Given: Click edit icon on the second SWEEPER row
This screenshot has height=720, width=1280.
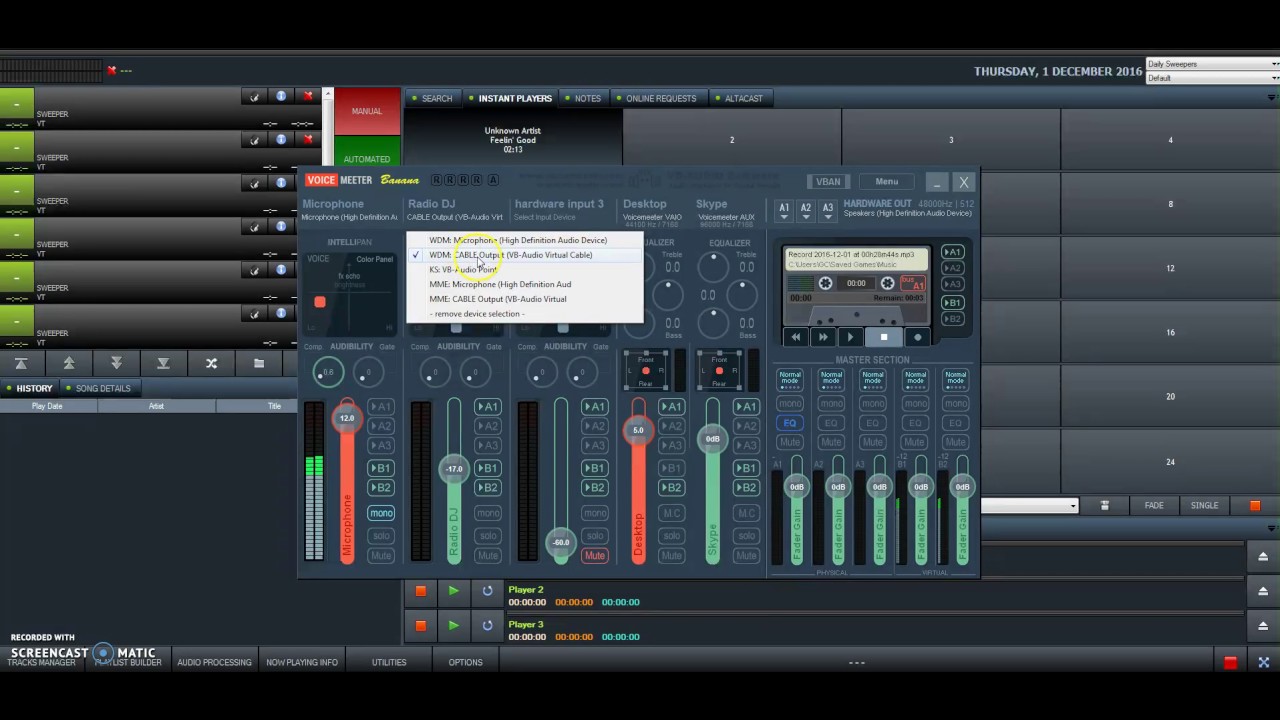Looking at the screenshot, I should (x=254, y=140).
